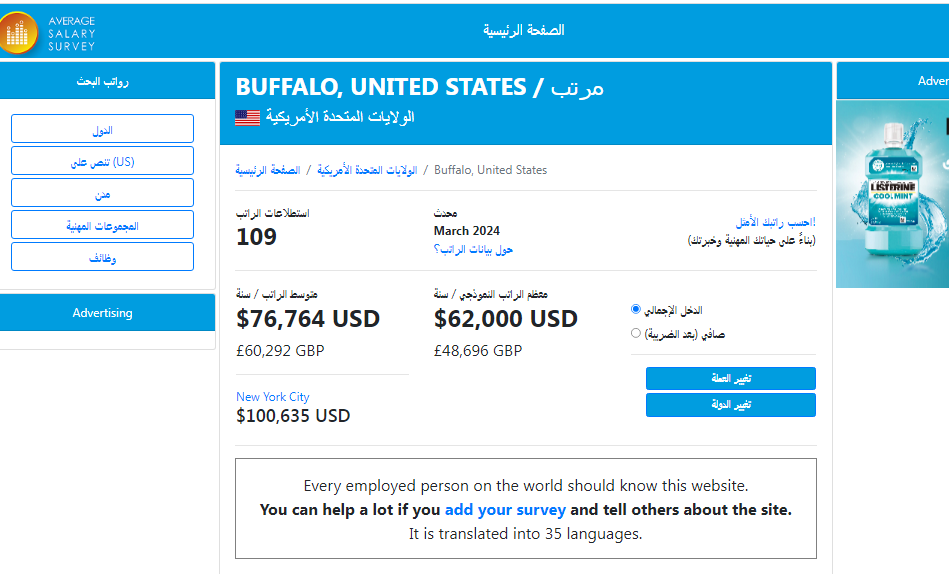Image resolution: width=949 pixels, height=574 pixels.
Task: Open the cities (مدن) sidebar button
Action: tap(102, 193)
